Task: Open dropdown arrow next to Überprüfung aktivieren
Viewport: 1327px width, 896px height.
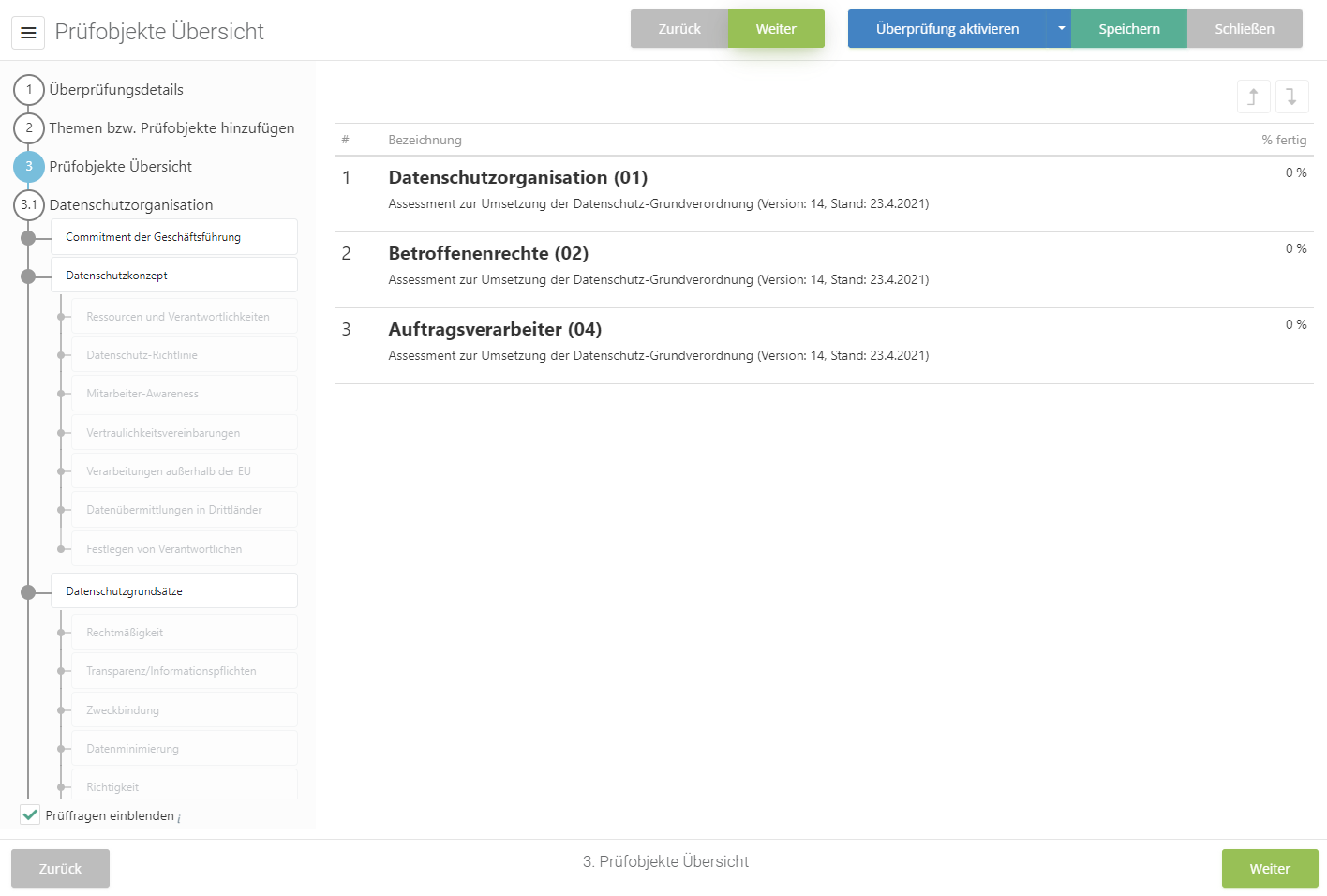Action: click(x=1061, y=29)
